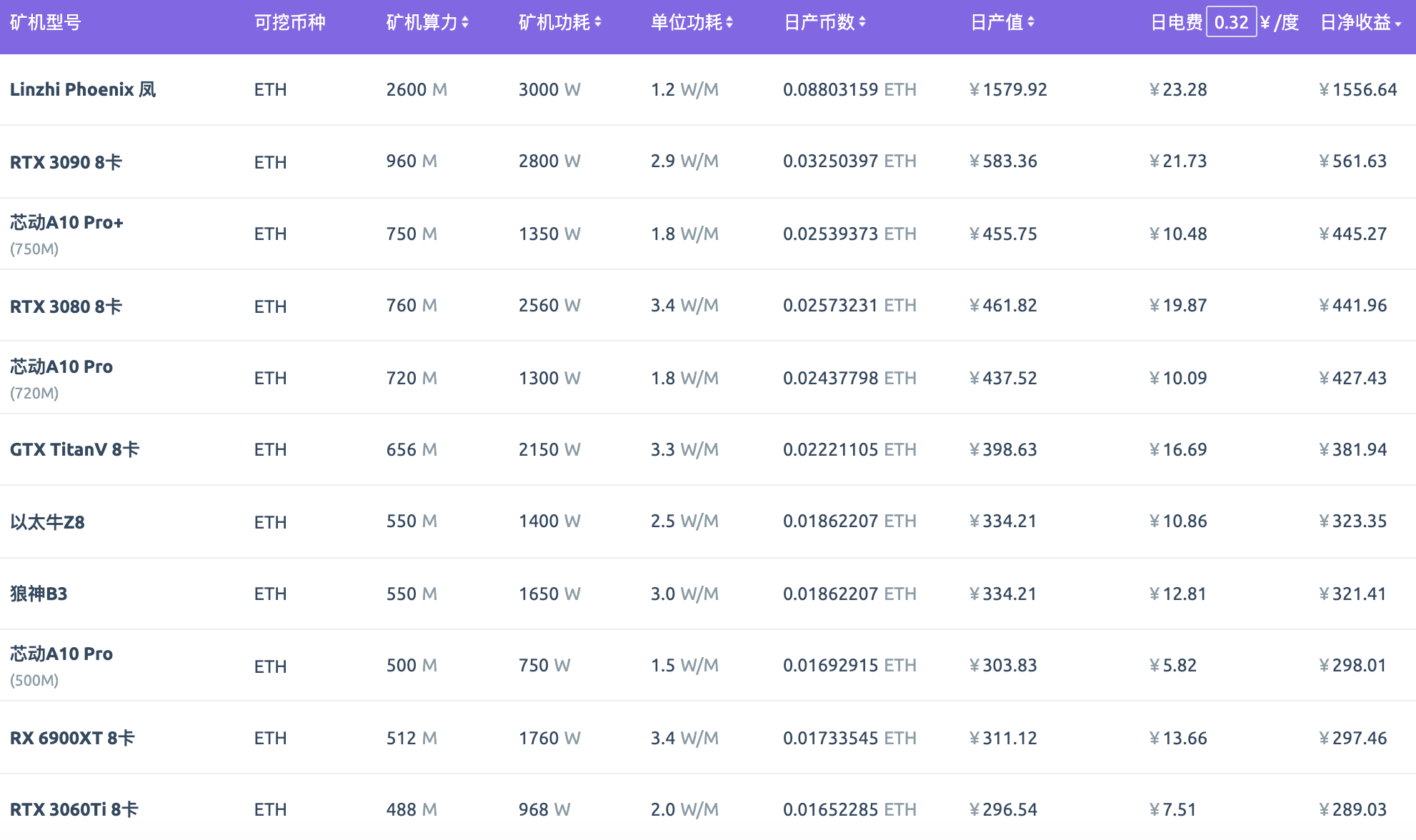This screenshot has width=1416, height=840.
Task: Click hashrate 2600 M value
Action: coord(417,90)
